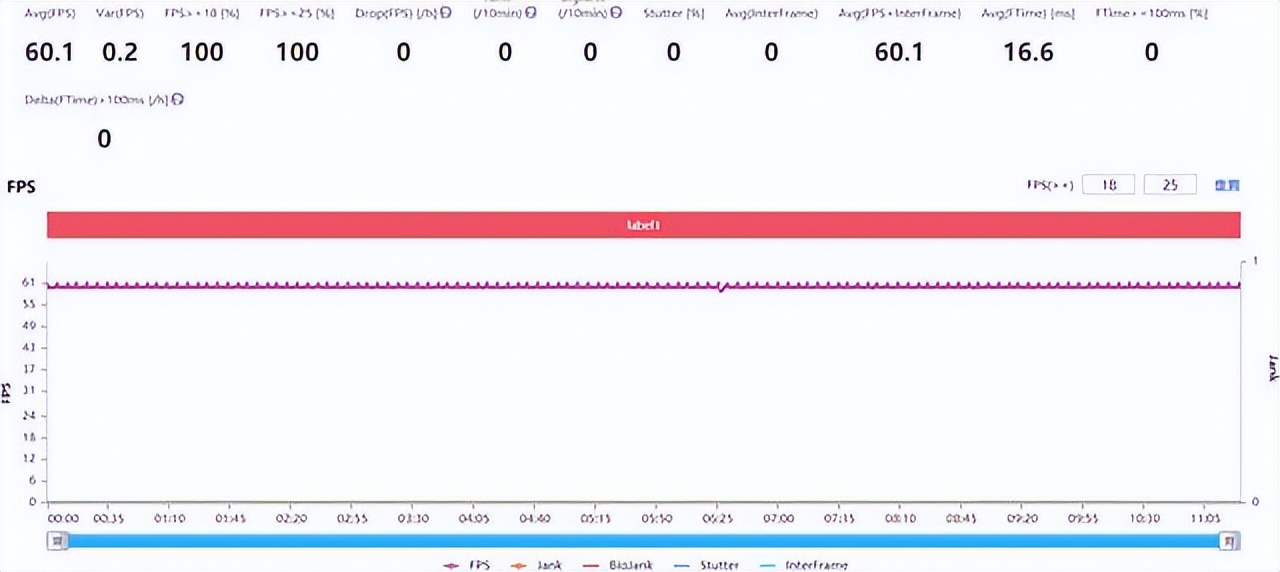
Task: Click the 07:00 time axis label
Action: (778, 520)
